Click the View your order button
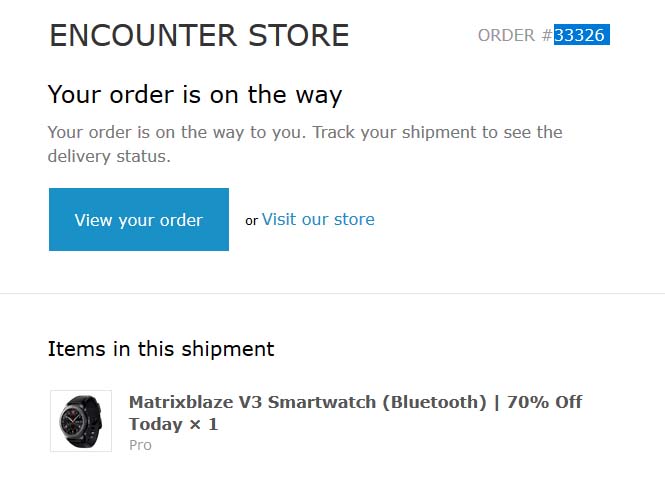This screenshot has height=483, width=665. pos(138,220)
